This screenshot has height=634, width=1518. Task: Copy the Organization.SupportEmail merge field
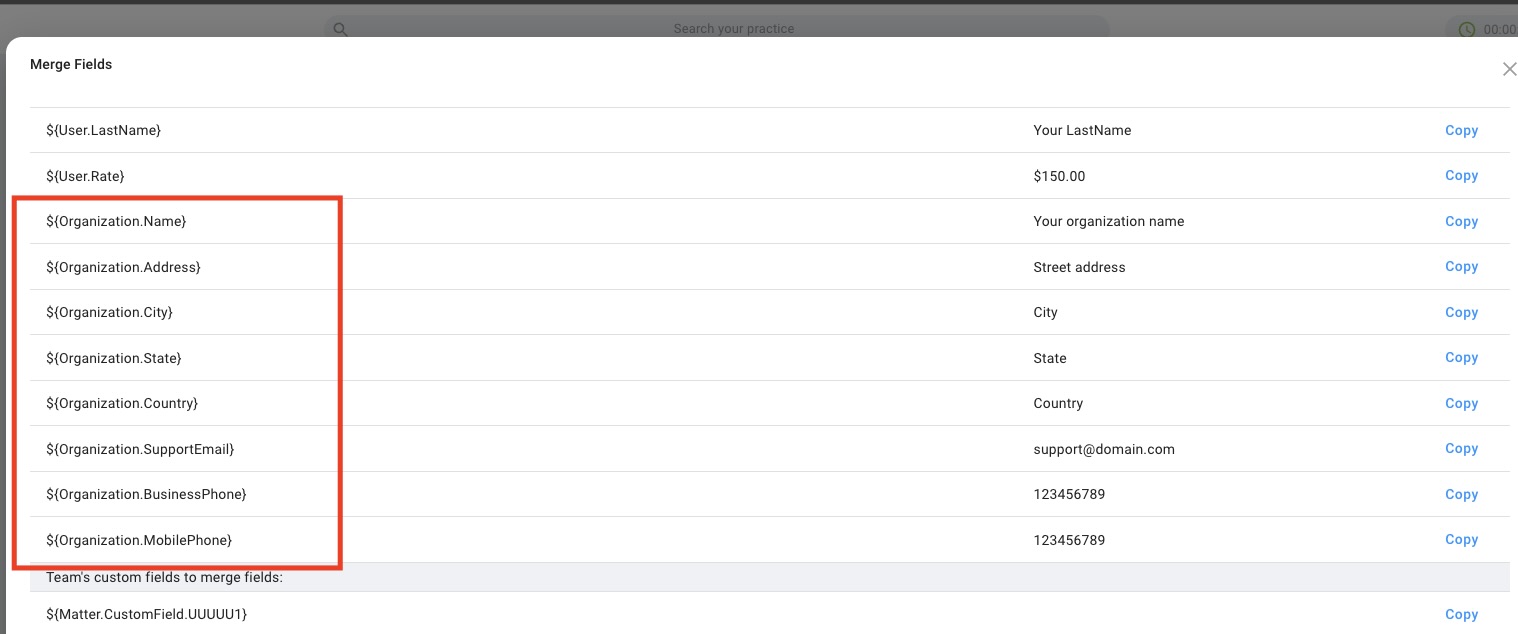[1461, 449]
